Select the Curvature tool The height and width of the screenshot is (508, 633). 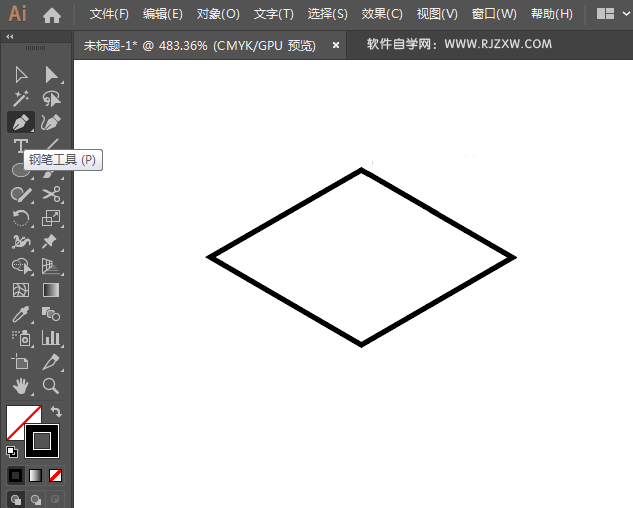click(51, 122)
